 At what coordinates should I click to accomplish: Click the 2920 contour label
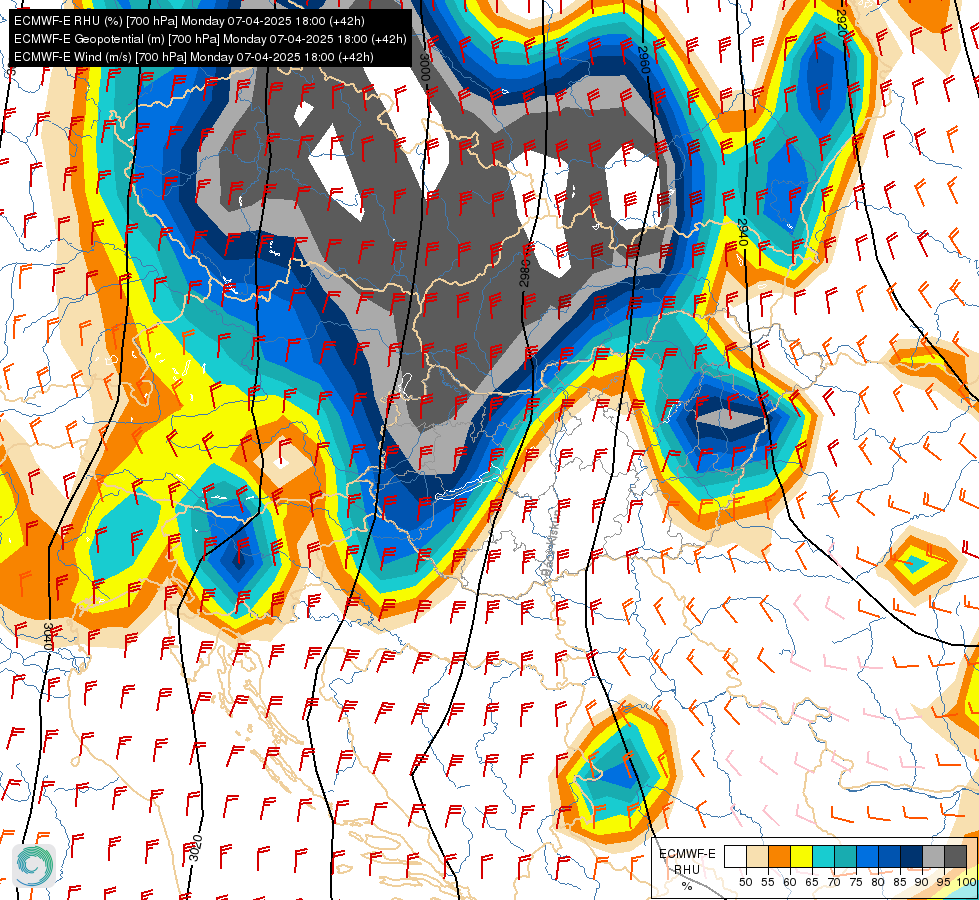coord(842,25)
